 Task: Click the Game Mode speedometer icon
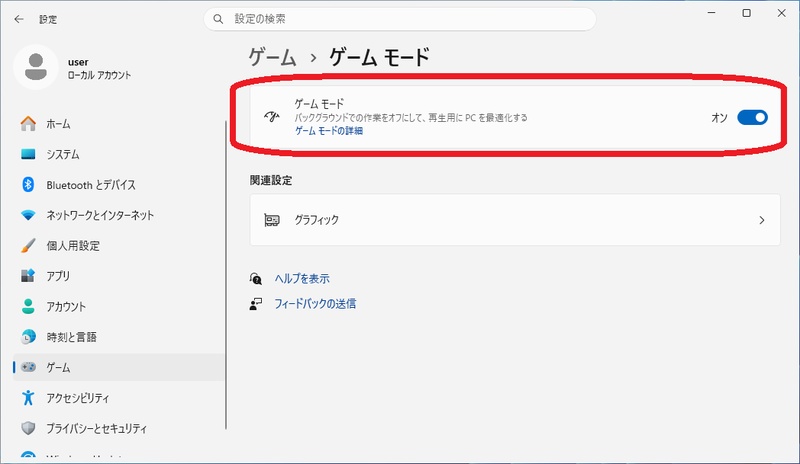tap(271, 117)
